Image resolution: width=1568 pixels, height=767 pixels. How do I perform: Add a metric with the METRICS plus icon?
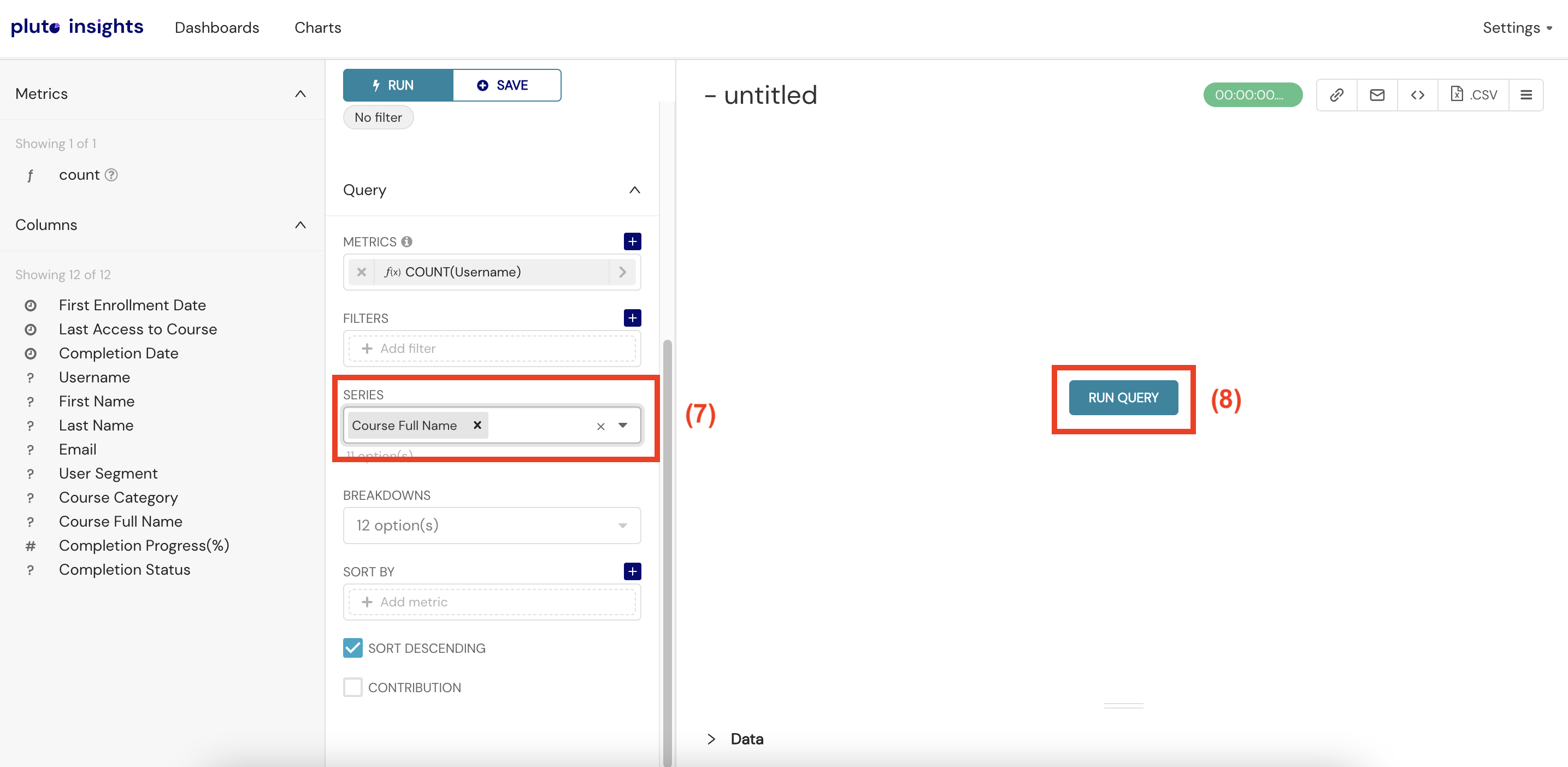[633, 241]
